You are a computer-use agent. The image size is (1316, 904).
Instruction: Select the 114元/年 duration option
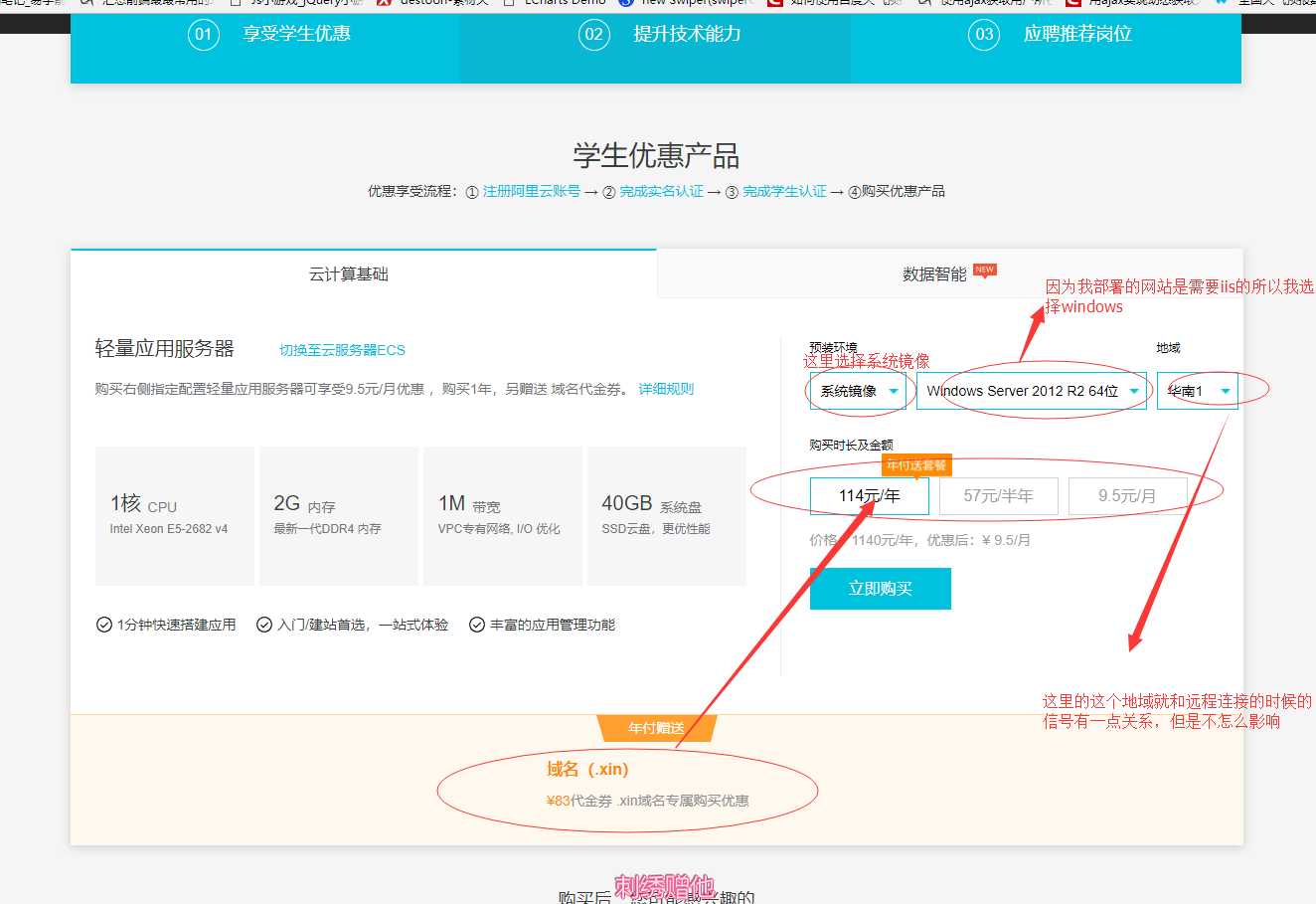point(870,496)
